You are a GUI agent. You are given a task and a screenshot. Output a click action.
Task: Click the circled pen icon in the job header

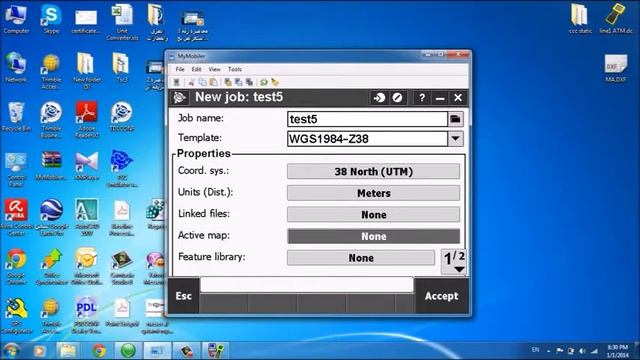(x=398, y=98)
